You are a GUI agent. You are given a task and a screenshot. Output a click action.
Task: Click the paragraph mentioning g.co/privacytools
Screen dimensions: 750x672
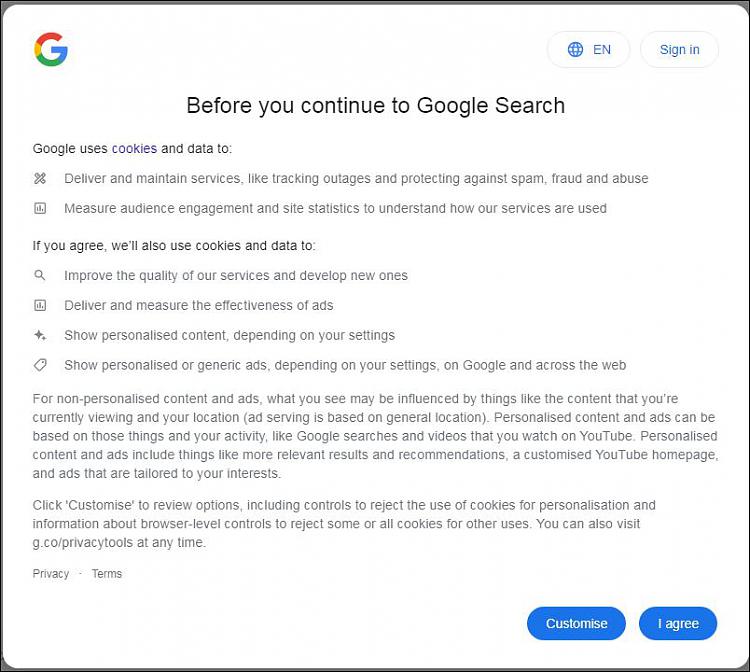coord(344,523)
